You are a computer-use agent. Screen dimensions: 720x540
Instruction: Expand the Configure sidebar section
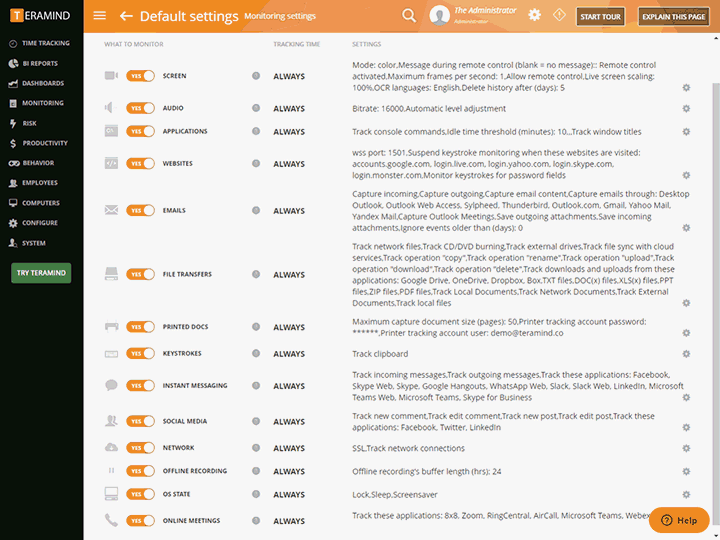coord(40,223)
